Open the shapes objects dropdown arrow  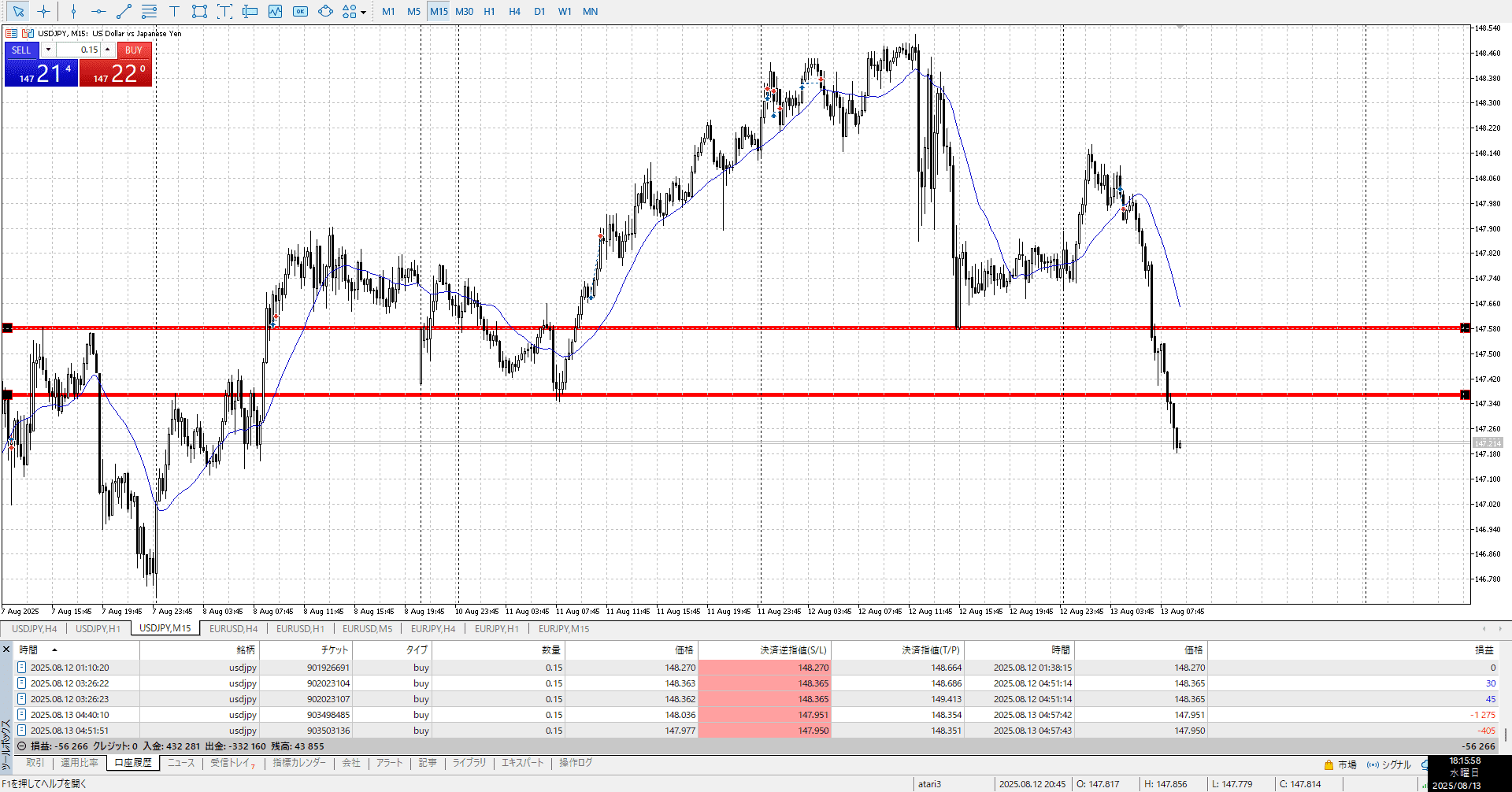pos(363,13)
